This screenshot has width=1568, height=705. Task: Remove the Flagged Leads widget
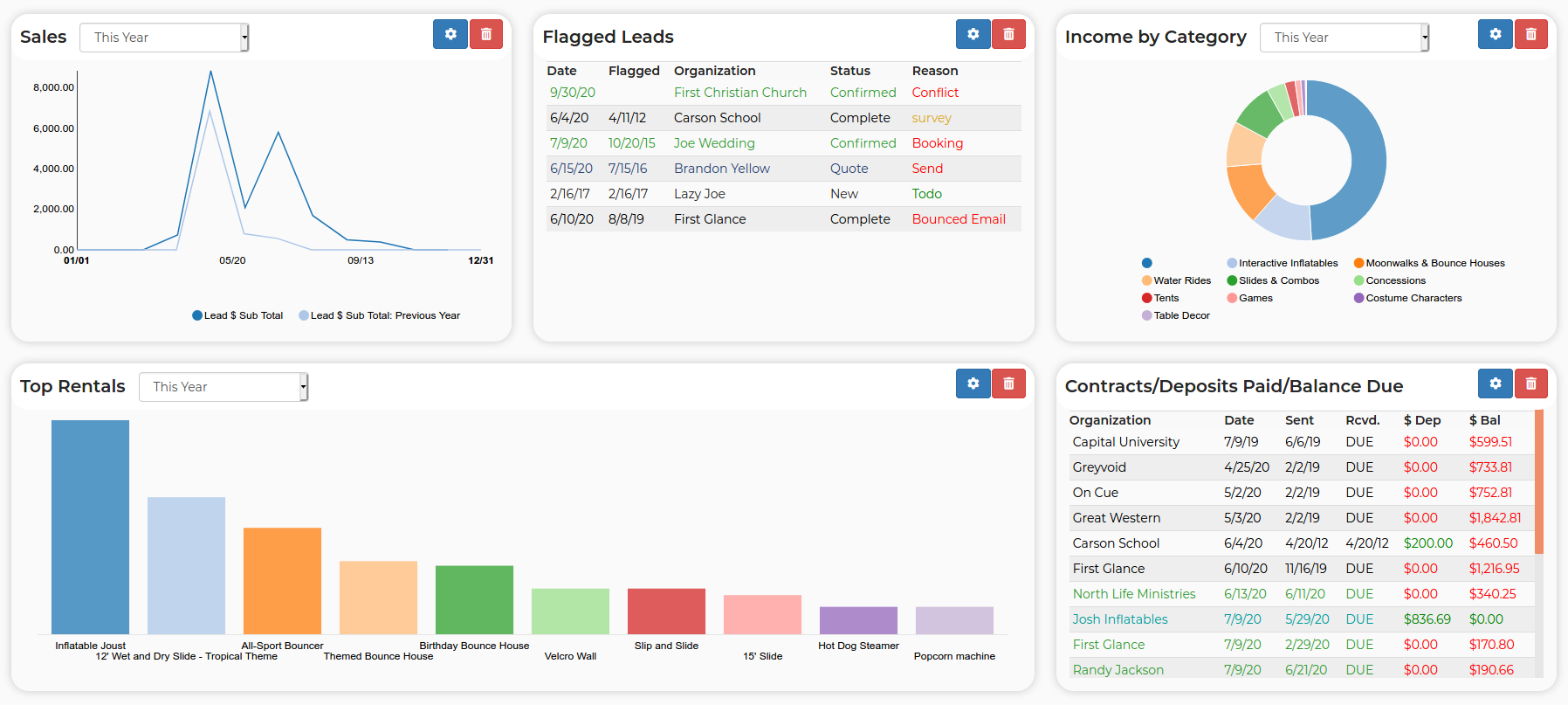pos(1008,34)
